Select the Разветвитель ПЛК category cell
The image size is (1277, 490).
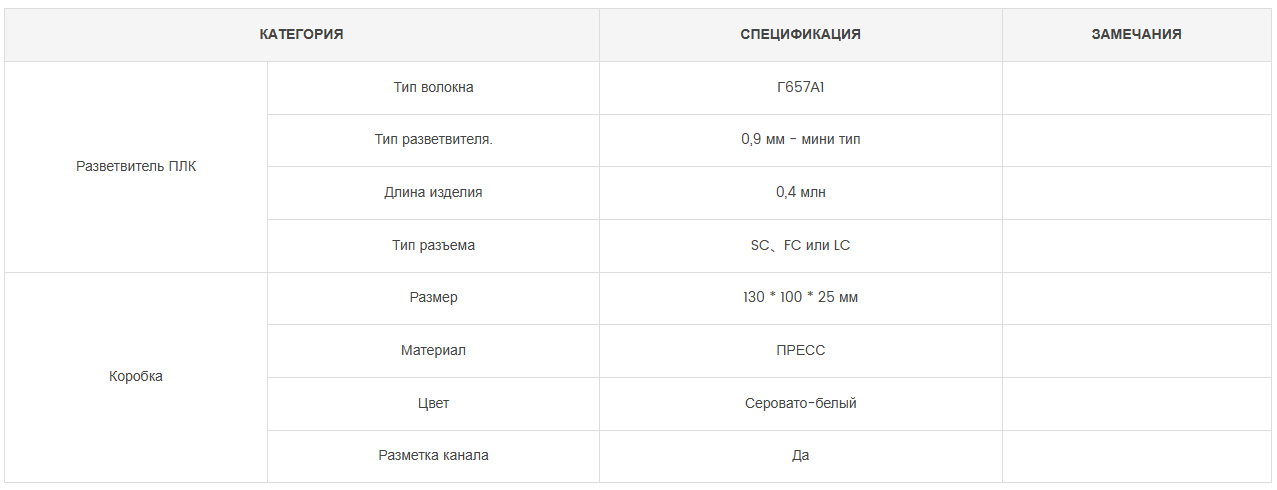click(136, 167)
